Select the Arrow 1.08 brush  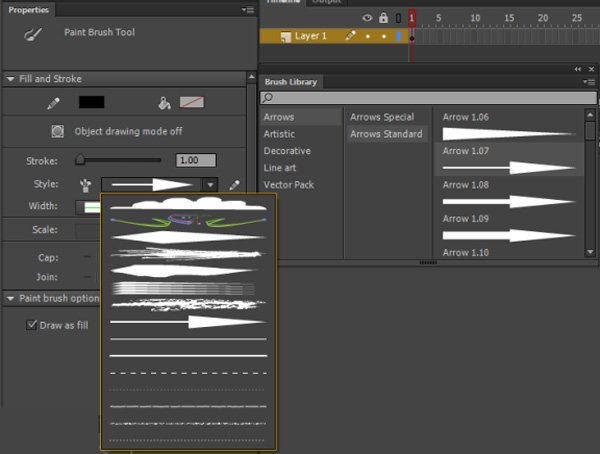[x=509, y=193]
